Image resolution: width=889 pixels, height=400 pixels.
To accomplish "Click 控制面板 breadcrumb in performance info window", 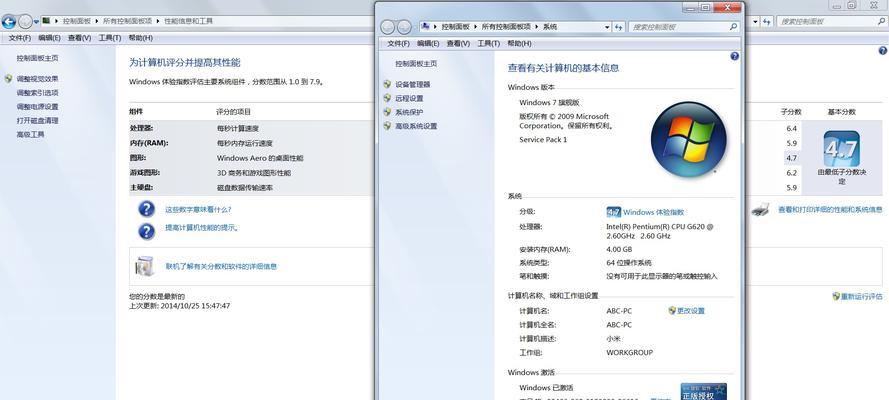I will tap(77, 21).
